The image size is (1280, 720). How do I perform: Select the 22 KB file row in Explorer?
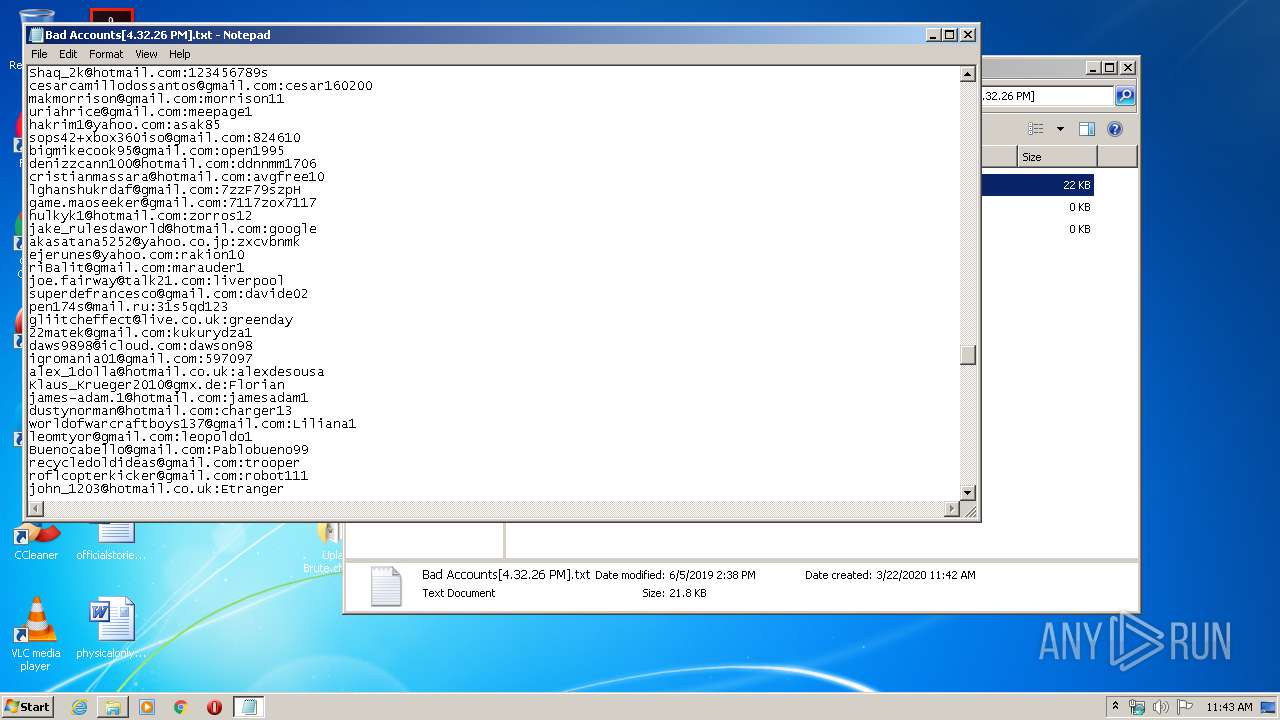[1037, 185]
